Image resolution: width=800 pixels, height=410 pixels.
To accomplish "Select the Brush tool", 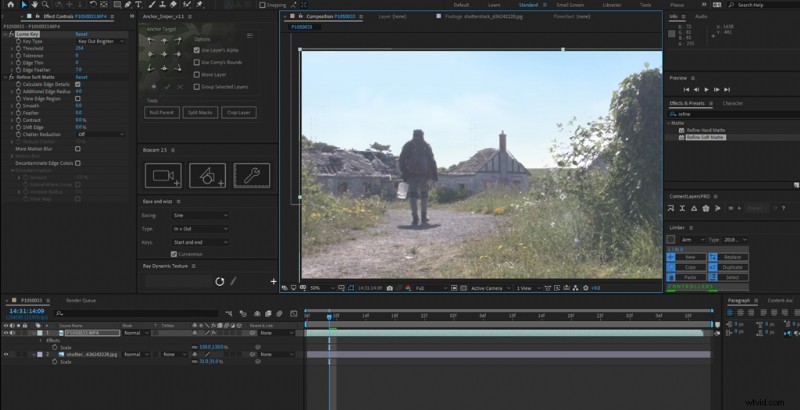I will click(152, 5).
